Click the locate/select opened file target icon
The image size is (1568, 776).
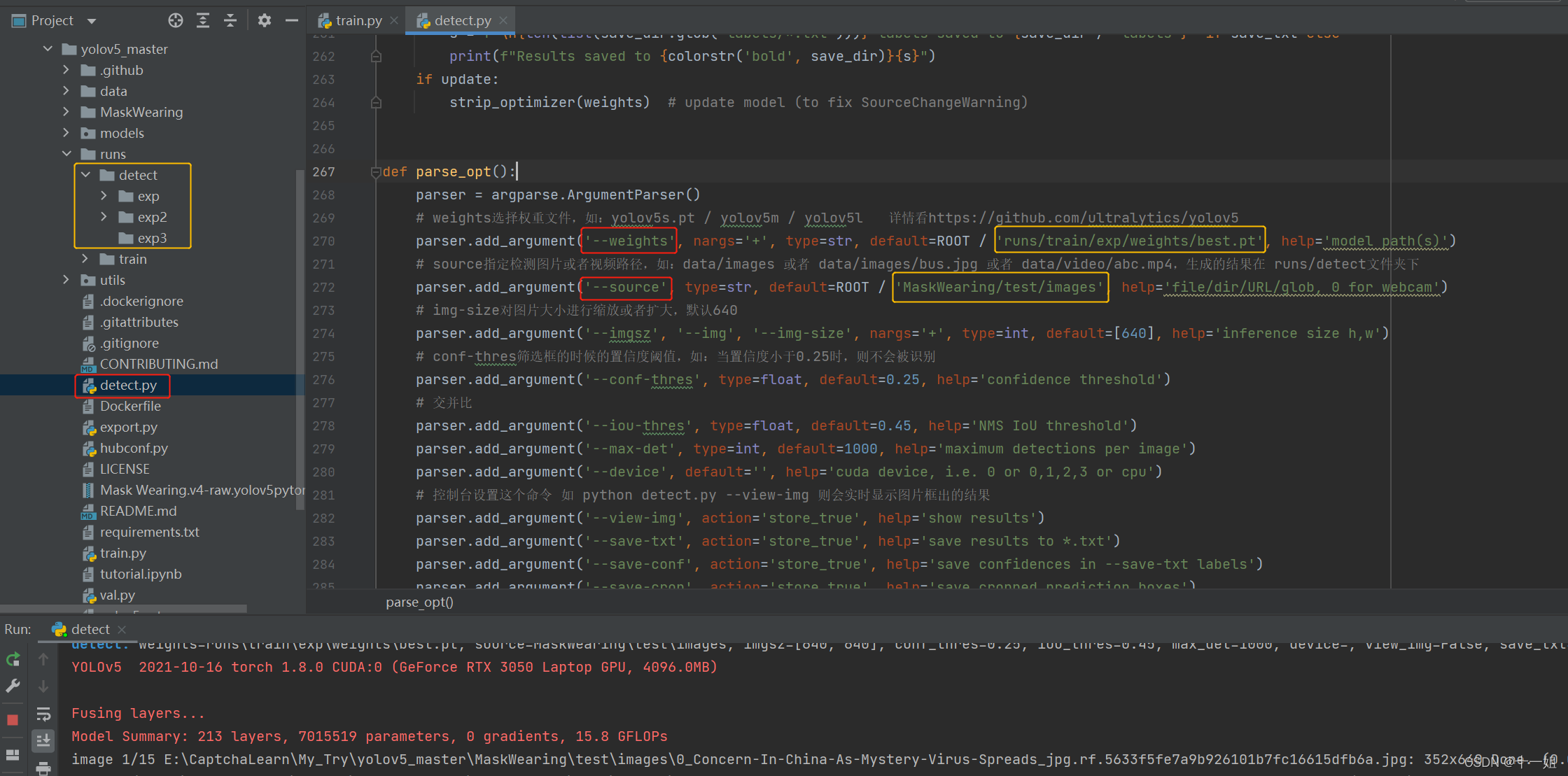(x=176, y=20)
